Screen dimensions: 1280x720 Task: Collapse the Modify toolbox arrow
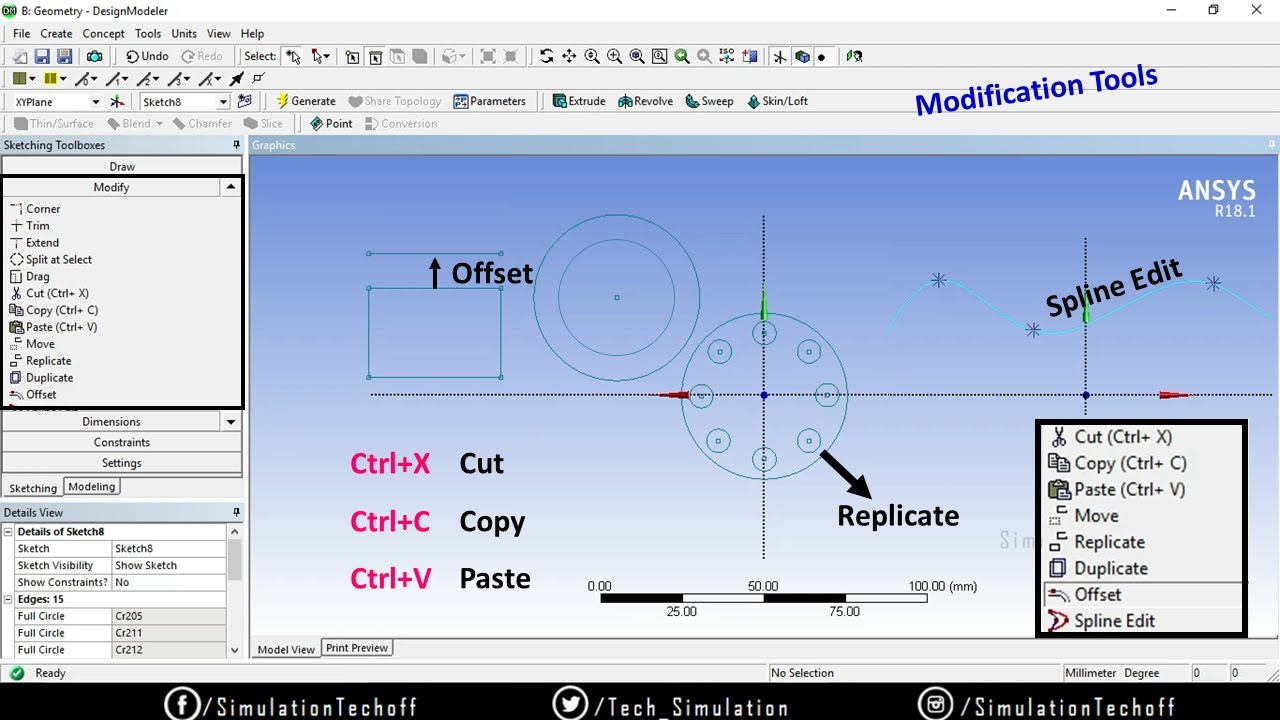coord(231,187)
